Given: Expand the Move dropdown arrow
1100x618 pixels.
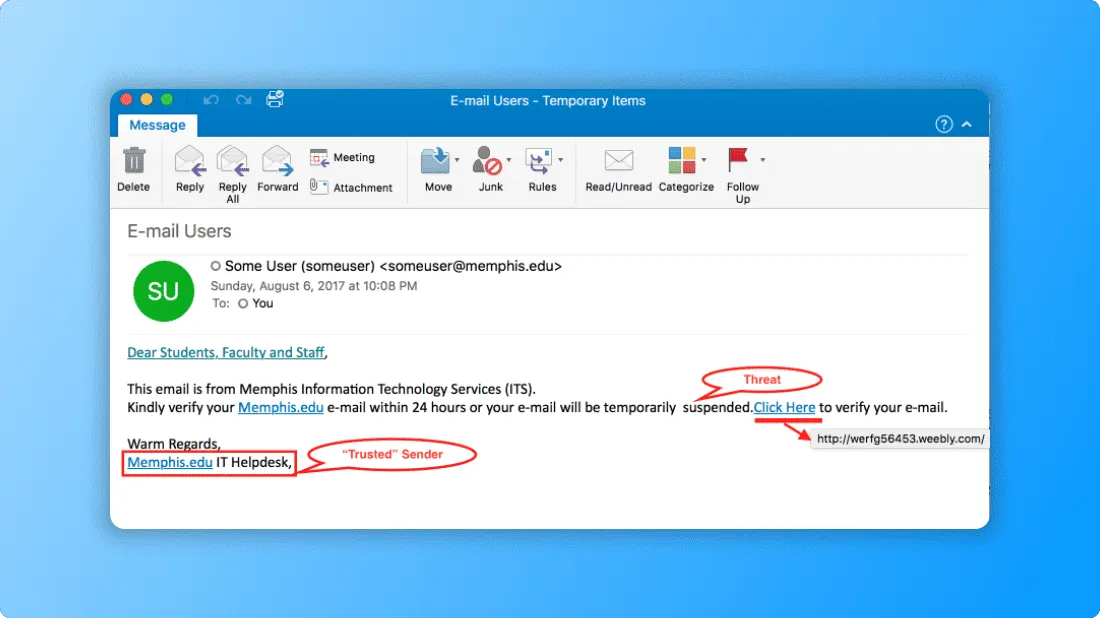Looking at the screenshot, I should click(x=457, y=160).
